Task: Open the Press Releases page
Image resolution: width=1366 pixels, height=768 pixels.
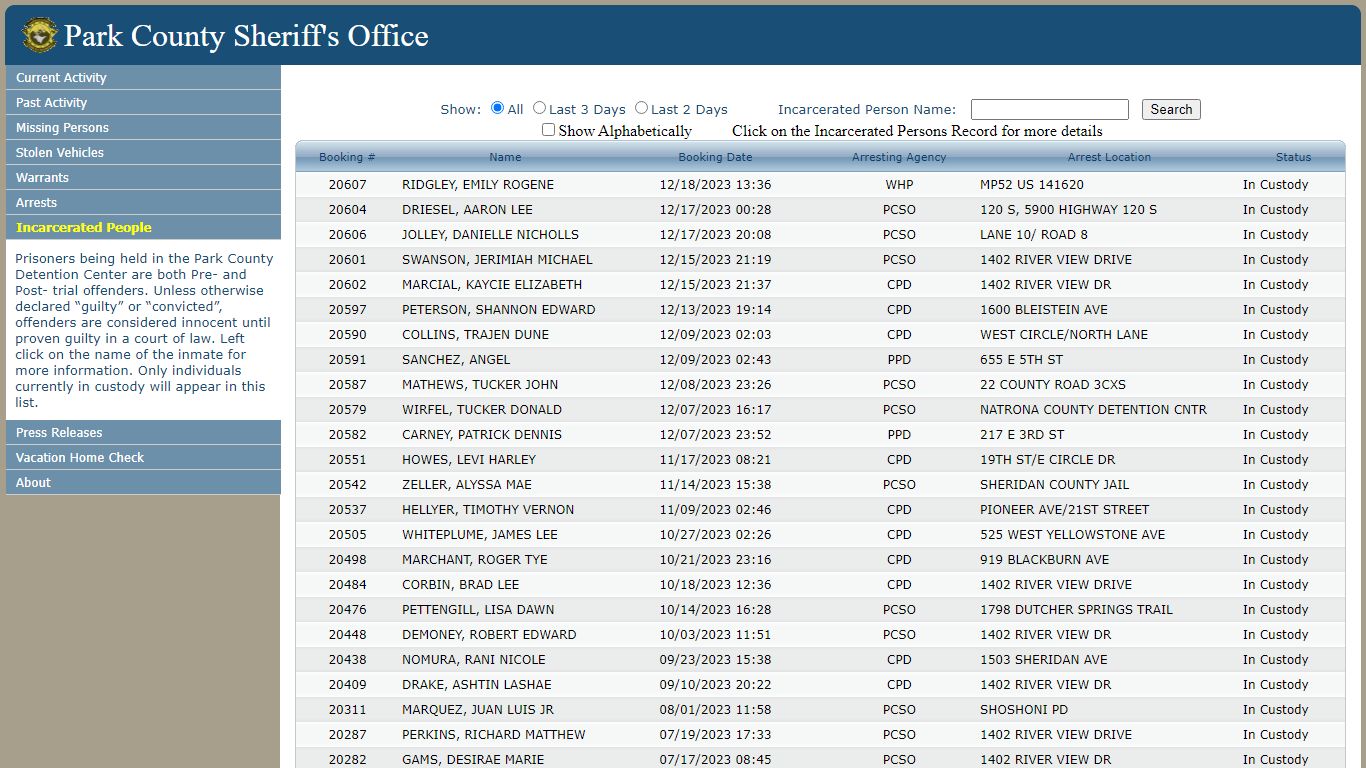Action: pos(143,433)
